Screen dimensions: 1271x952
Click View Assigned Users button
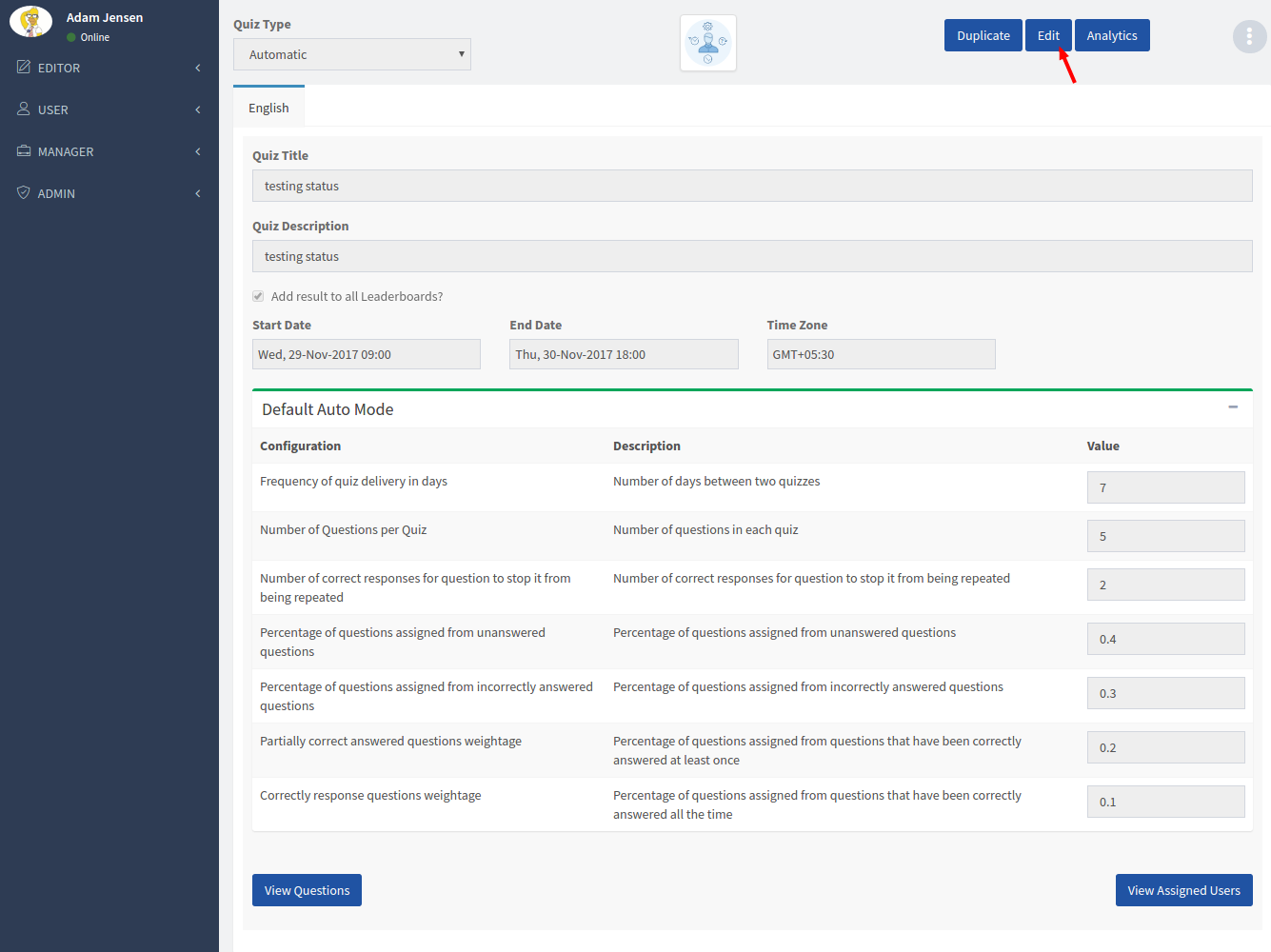tap(1183, 890)
